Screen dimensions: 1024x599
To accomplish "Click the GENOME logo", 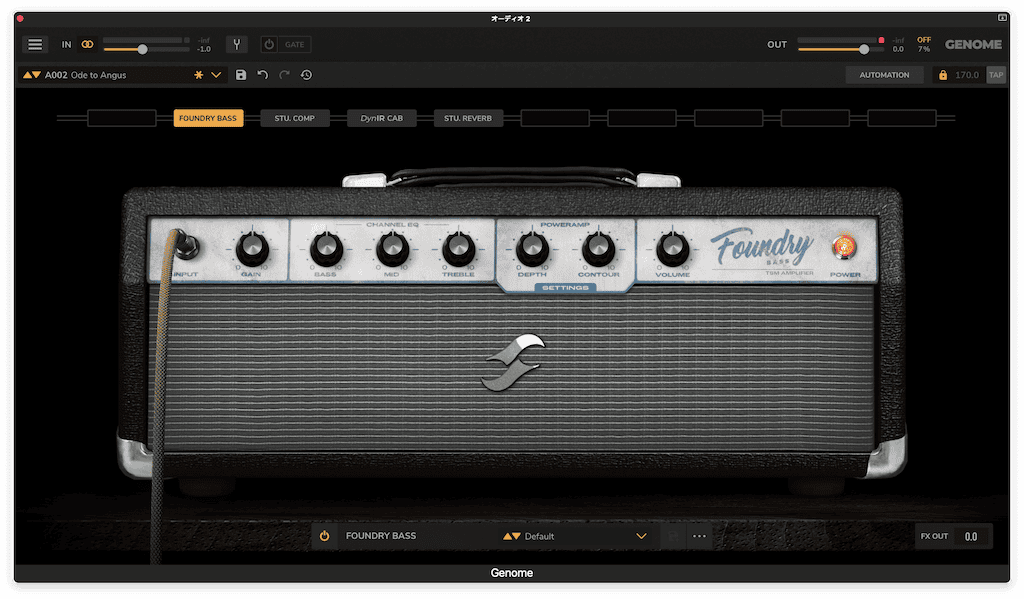I will coord(973,44).
